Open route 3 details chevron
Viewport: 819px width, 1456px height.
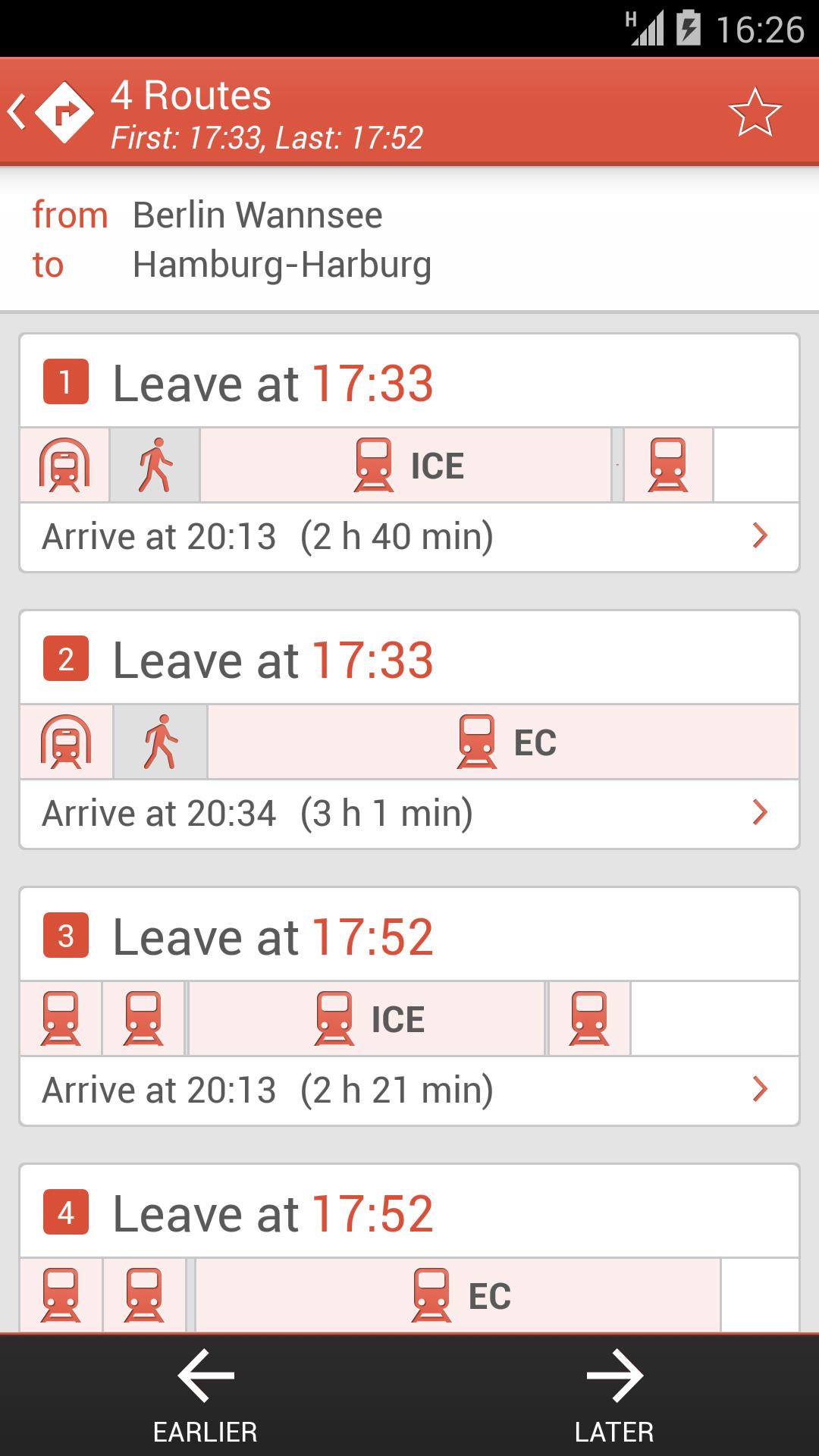(x=760, y=1090)
